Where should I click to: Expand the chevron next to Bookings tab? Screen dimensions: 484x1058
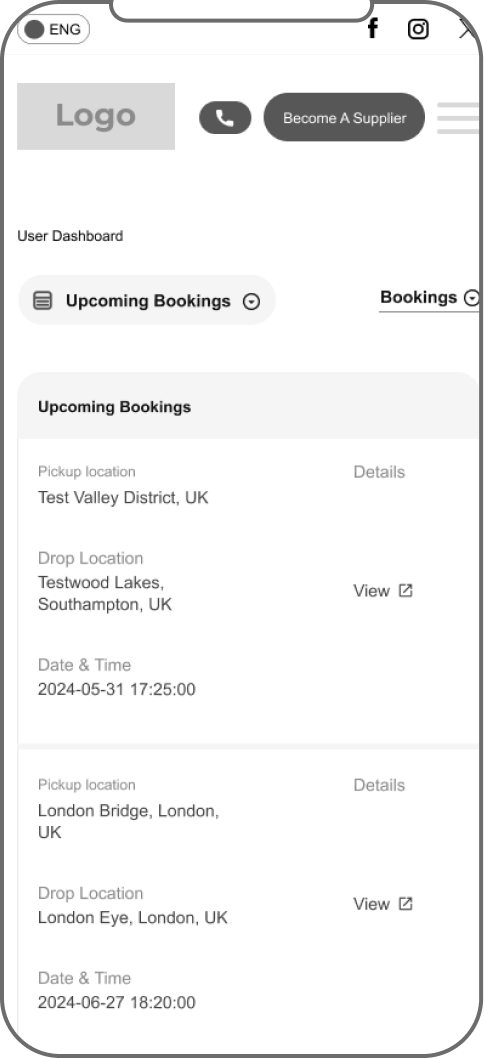click(x=473, y=298)
